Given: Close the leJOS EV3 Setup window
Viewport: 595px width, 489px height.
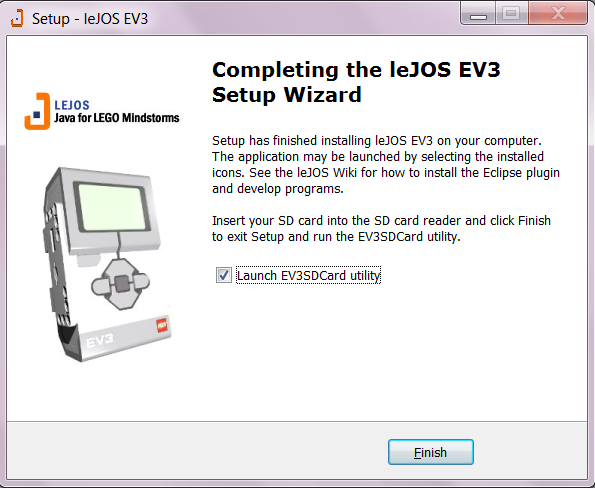Looking at the screenshot, I should 558,14.
